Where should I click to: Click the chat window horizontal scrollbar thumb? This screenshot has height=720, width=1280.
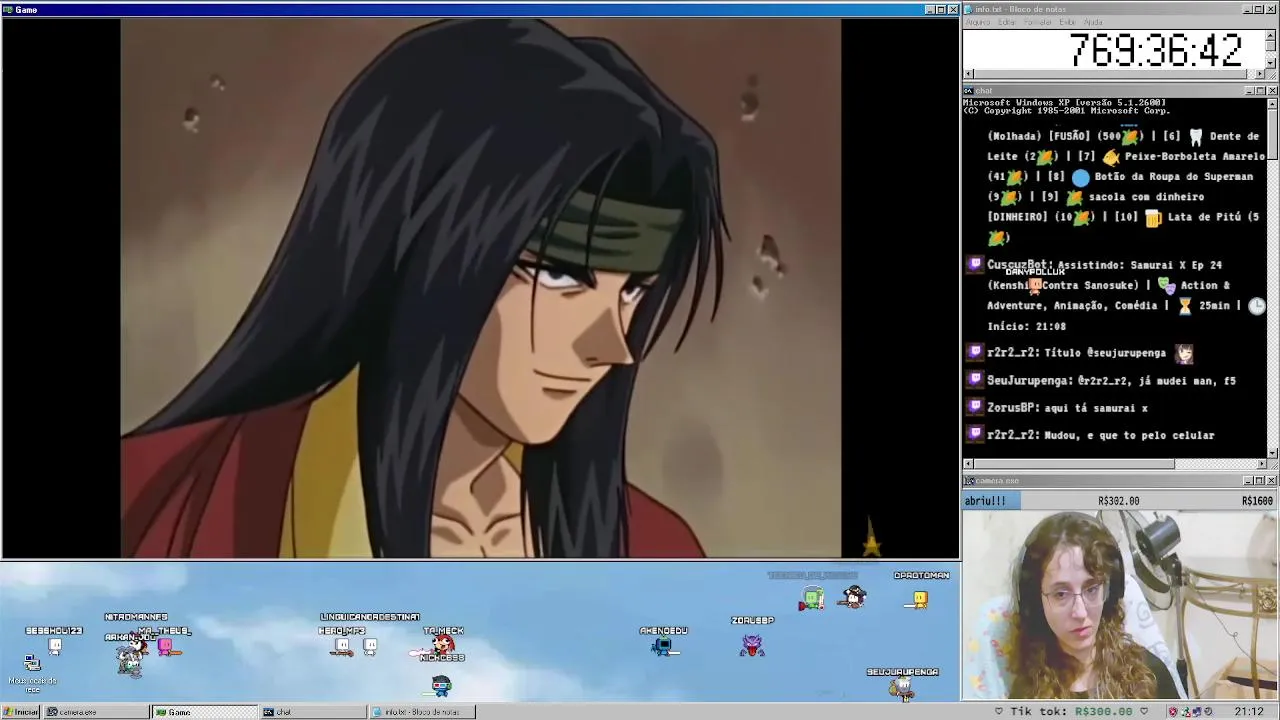tap(1074, 464)
